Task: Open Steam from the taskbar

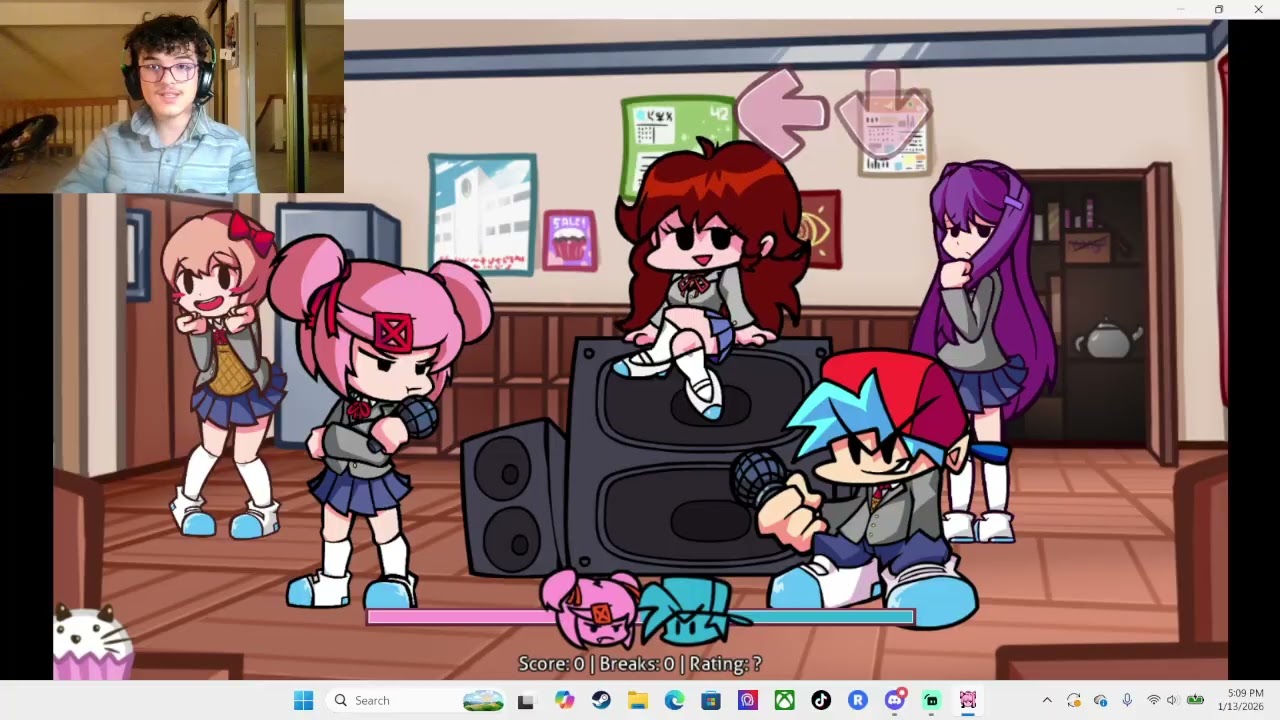Action: (x=601, y=701)
